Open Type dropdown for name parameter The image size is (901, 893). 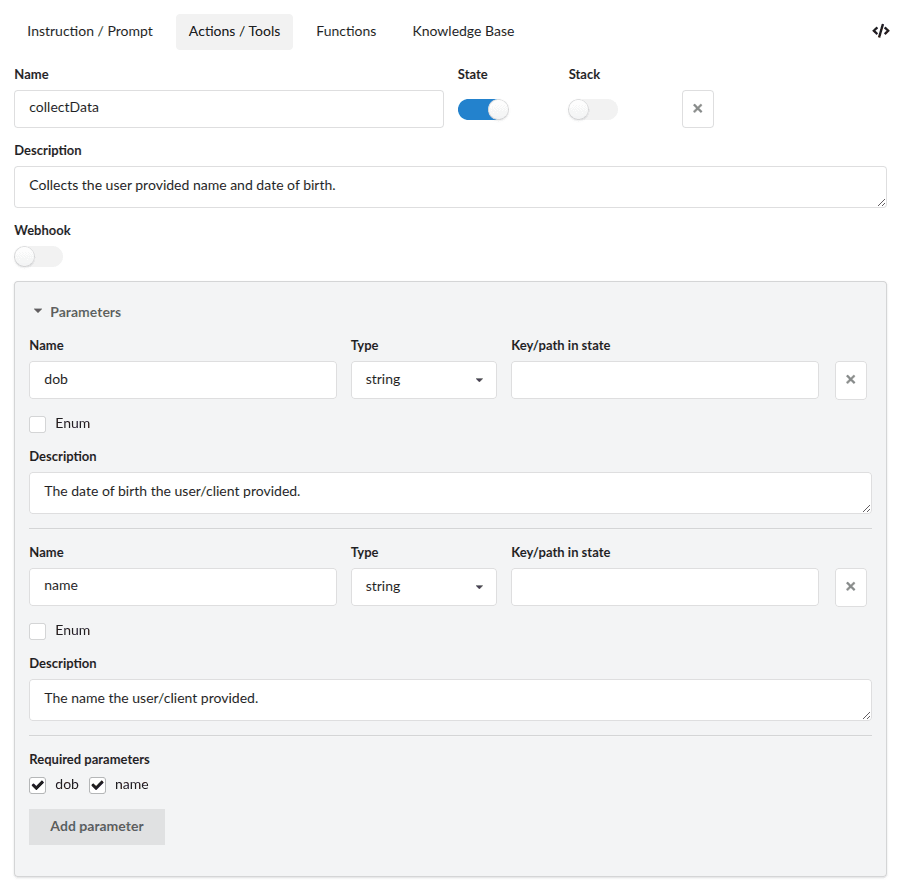[x=423, y=587]
